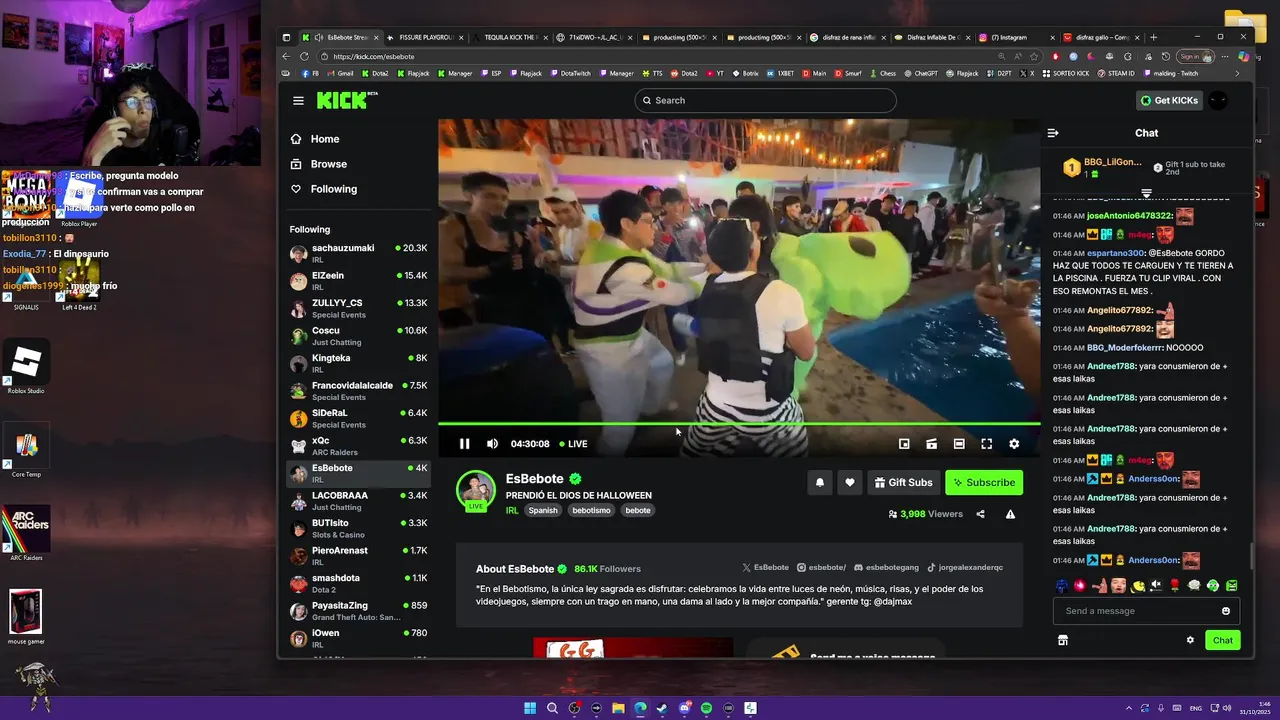The width and height of the screenshot is (1280, 720).
Task: Open Gmail bookmark in bookmarks bar
Action: point(340,73)
